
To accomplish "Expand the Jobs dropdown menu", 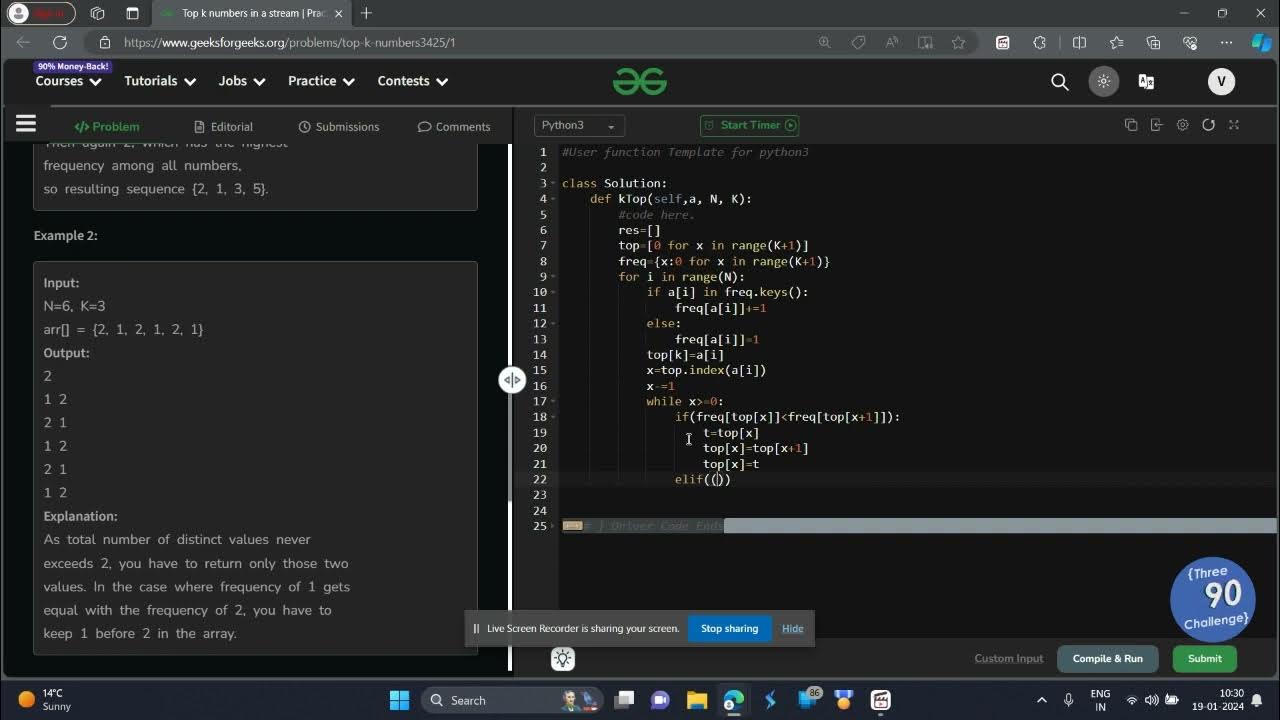I will [242, 81].
